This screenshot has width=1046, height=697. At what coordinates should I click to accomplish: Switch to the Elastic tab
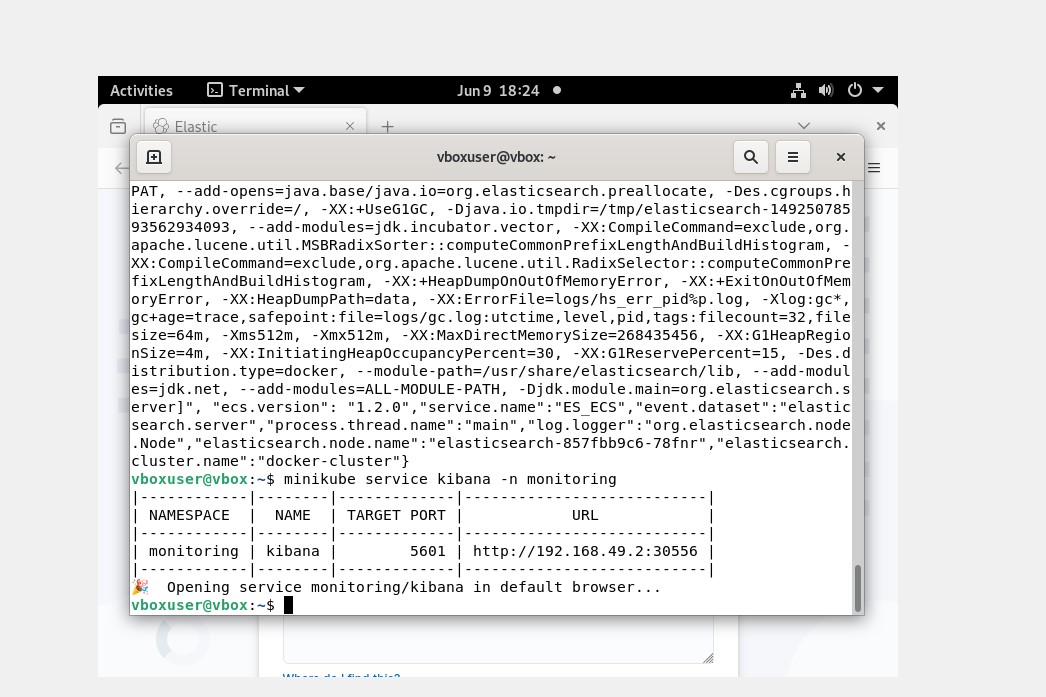pyautogui.click(x=240, y=126)
